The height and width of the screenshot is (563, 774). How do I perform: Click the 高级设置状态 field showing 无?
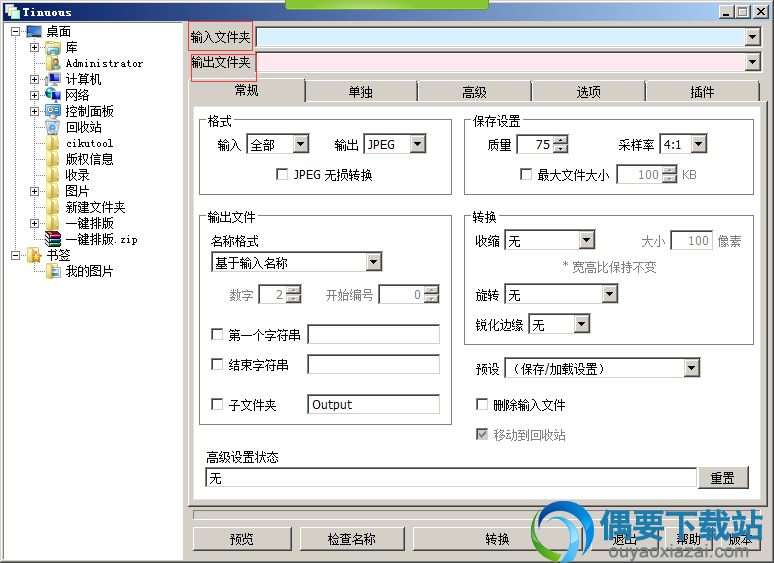click(451, 478)
